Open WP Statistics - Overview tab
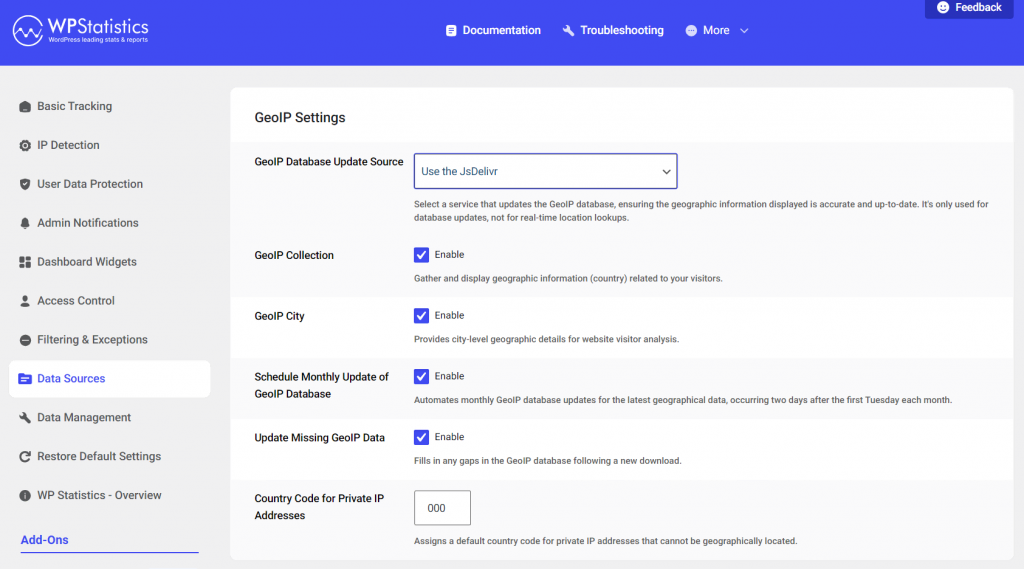Image resolution: width=1024 pixels, height=569 pixels. pyautogui.click(x=110, y=495)
